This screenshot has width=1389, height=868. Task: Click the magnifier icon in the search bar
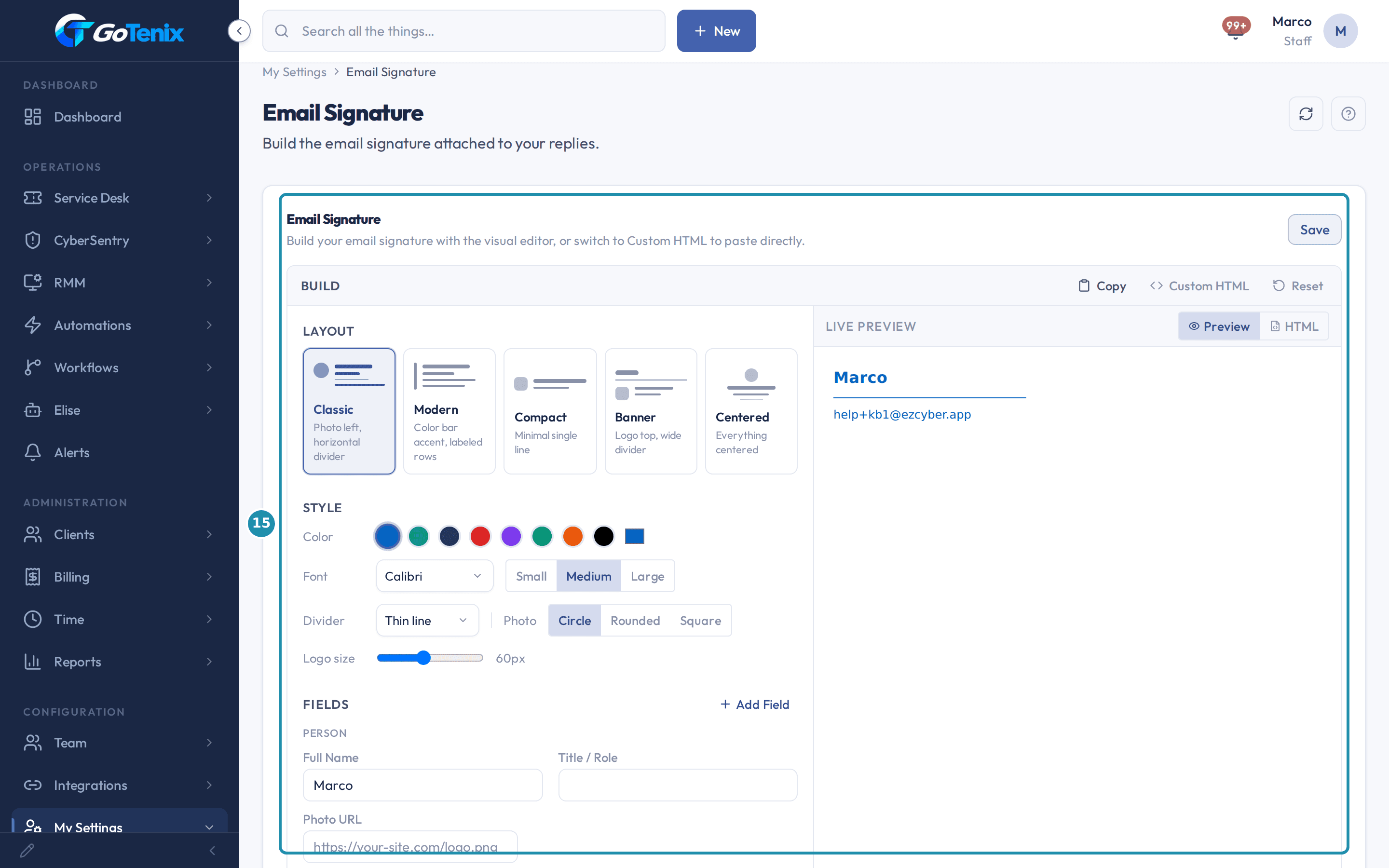tap(281, 31)
